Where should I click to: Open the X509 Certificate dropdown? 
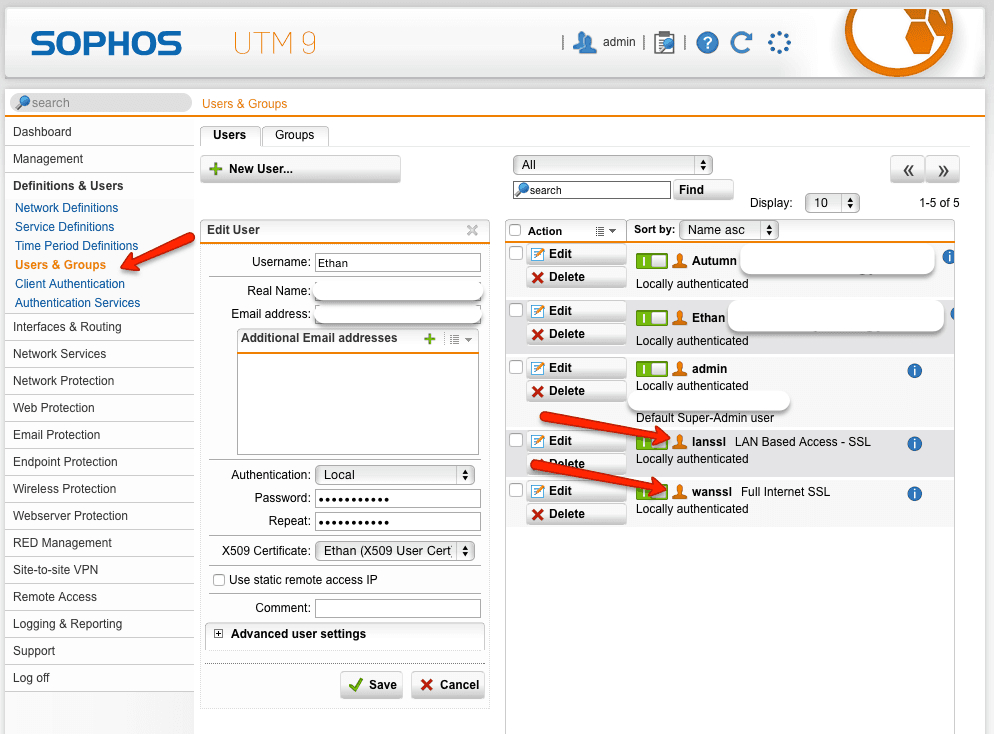click(395, 551)
